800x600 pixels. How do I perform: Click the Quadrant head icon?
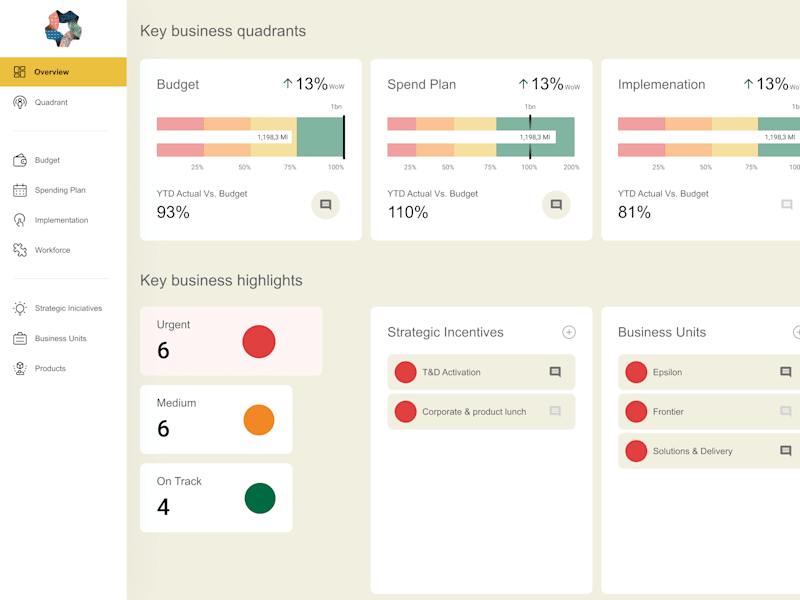(19, 102)
